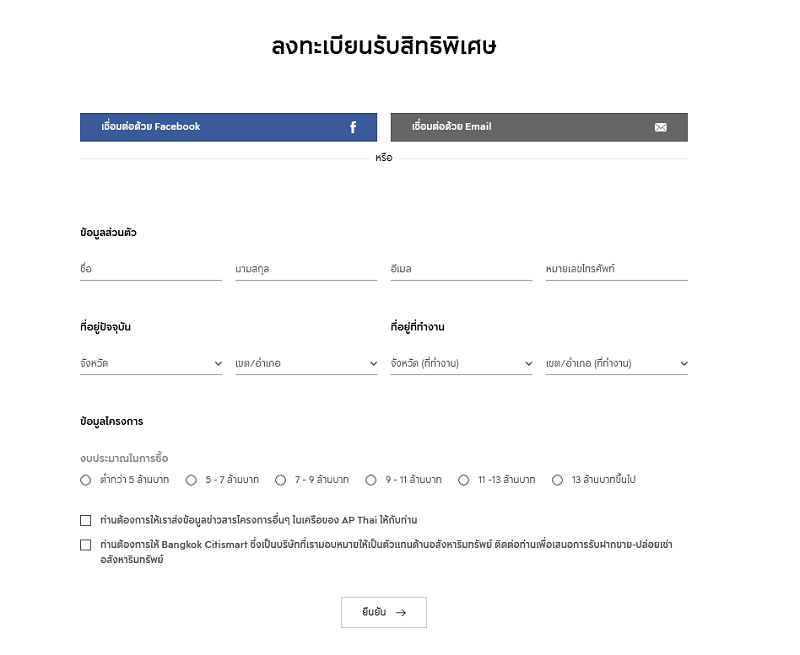Select the 13 ล้านบาทขึ้นไป option

pyautogui.click(x=558, y=480)
